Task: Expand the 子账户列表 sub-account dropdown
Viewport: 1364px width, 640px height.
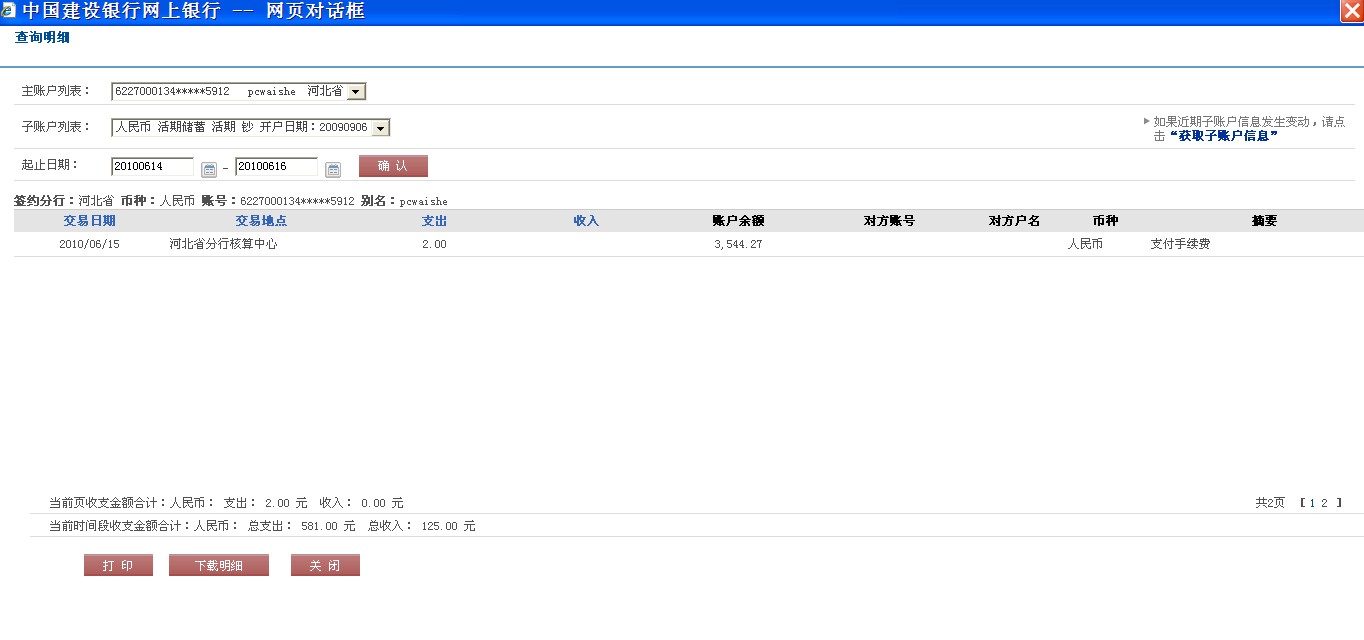Action: (x=380, y=128)
